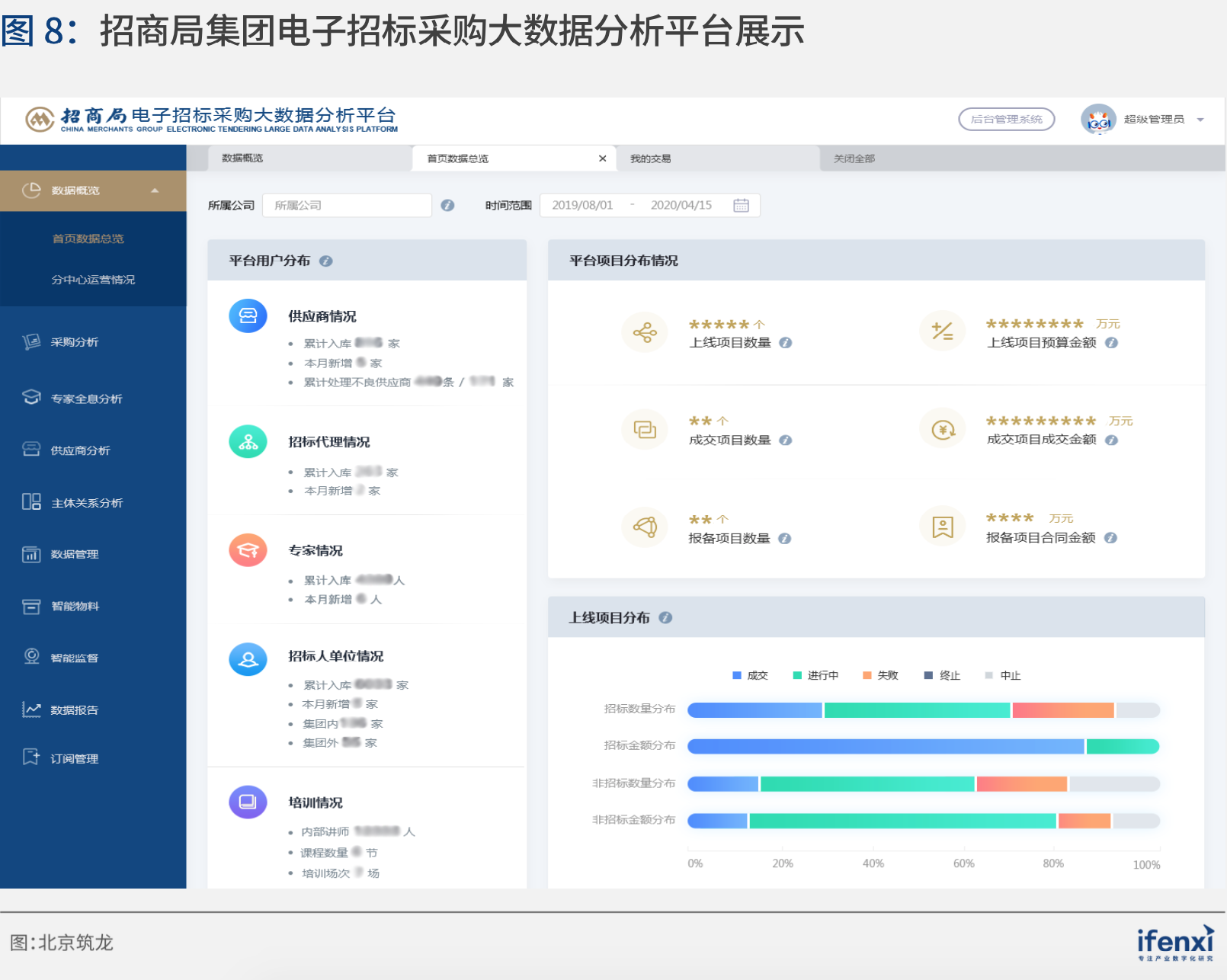Click the 数据报告 chart sidebar icon
Image resolution: width=1227 pixels, height=980 pixels.
[x=31, y=709]
